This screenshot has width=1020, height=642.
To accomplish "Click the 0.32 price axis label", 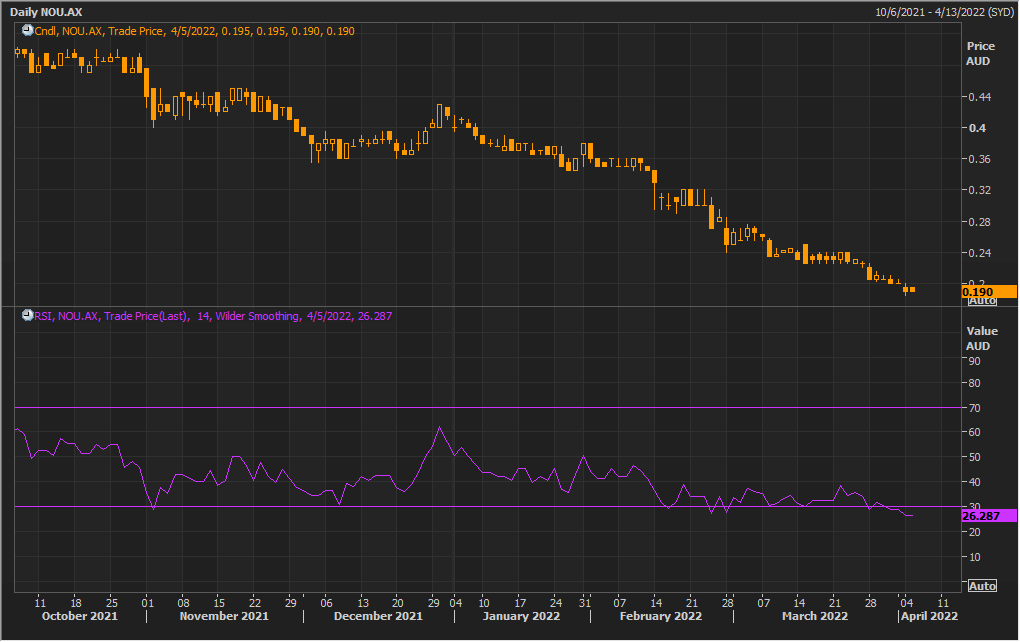I will pyautogui.click(x=980, y=191).
